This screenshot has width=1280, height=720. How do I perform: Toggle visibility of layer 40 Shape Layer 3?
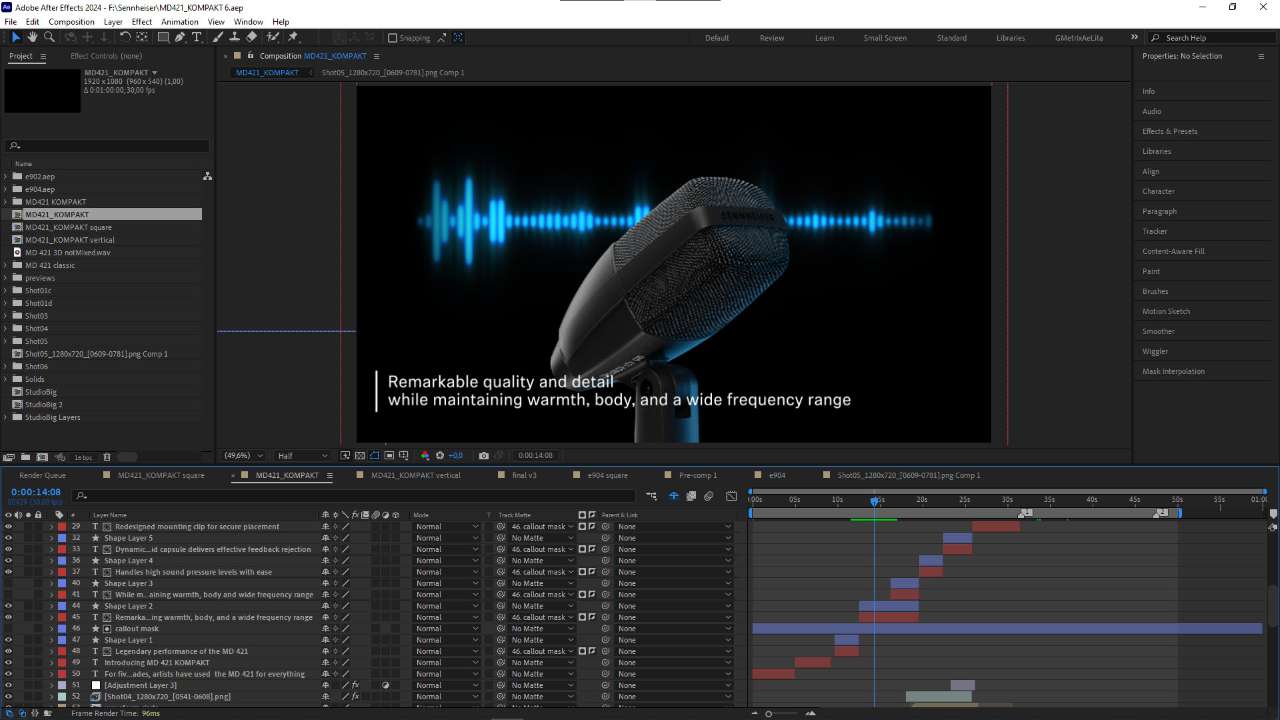coord(8,583)
